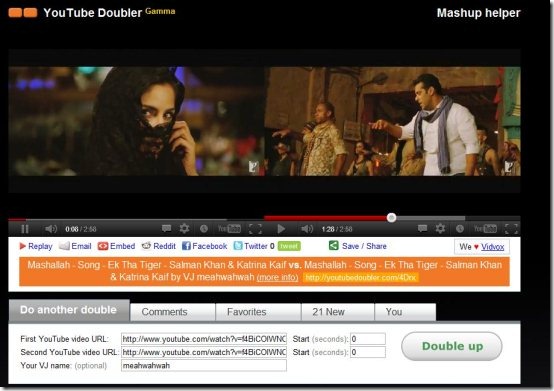Click YouTube logo on left video

point(229,229)
